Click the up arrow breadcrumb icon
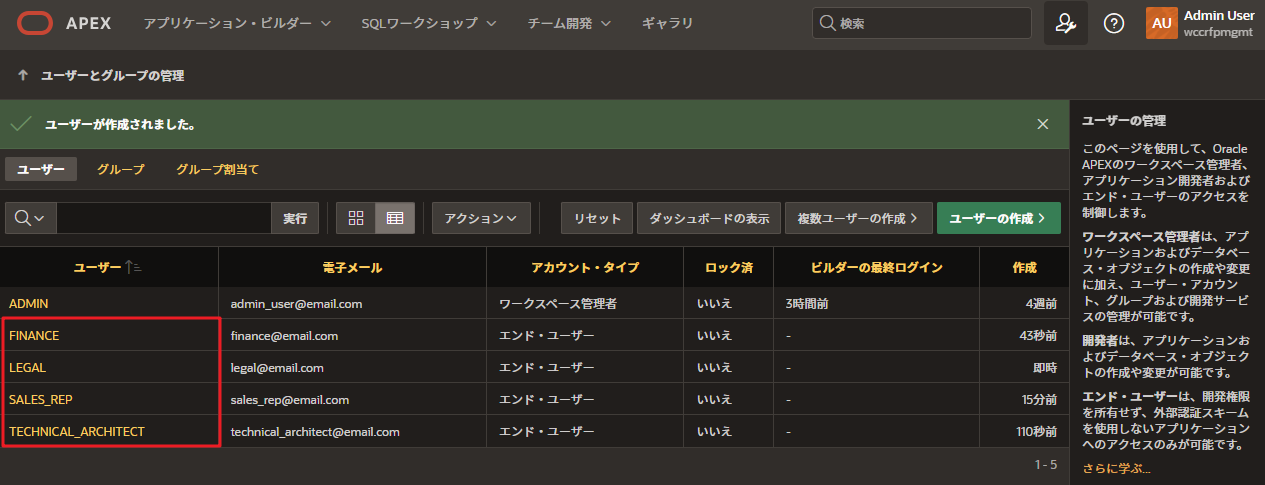Viewport: 1265px width, 485px height. [x=22, y=75]
